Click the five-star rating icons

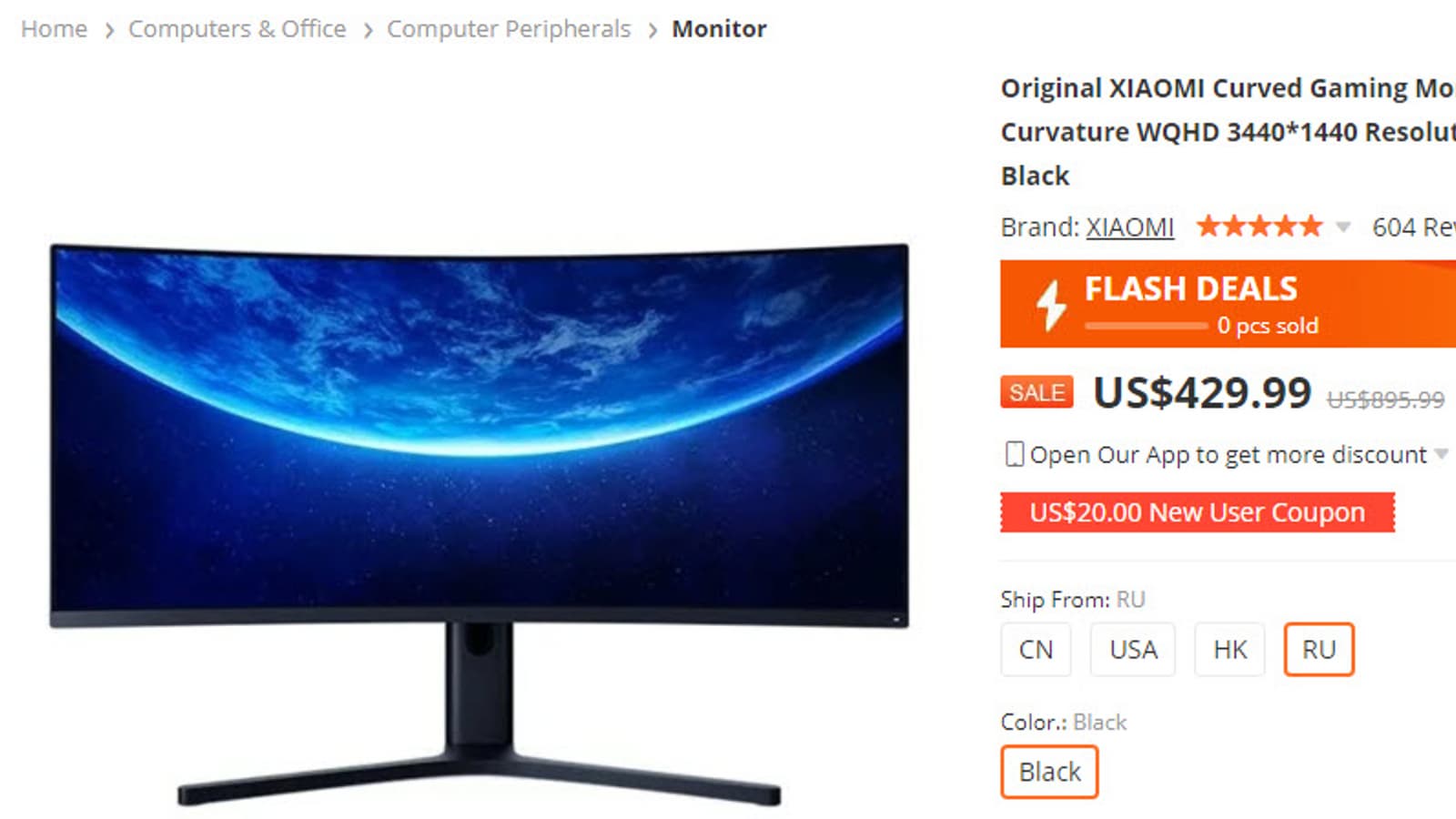[1259, 227]
